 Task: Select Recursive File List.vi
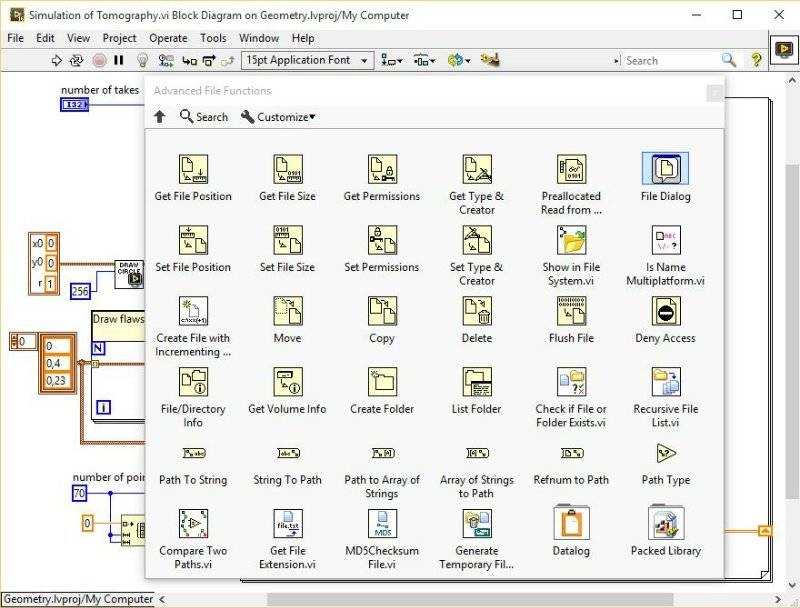click(666, 382)
